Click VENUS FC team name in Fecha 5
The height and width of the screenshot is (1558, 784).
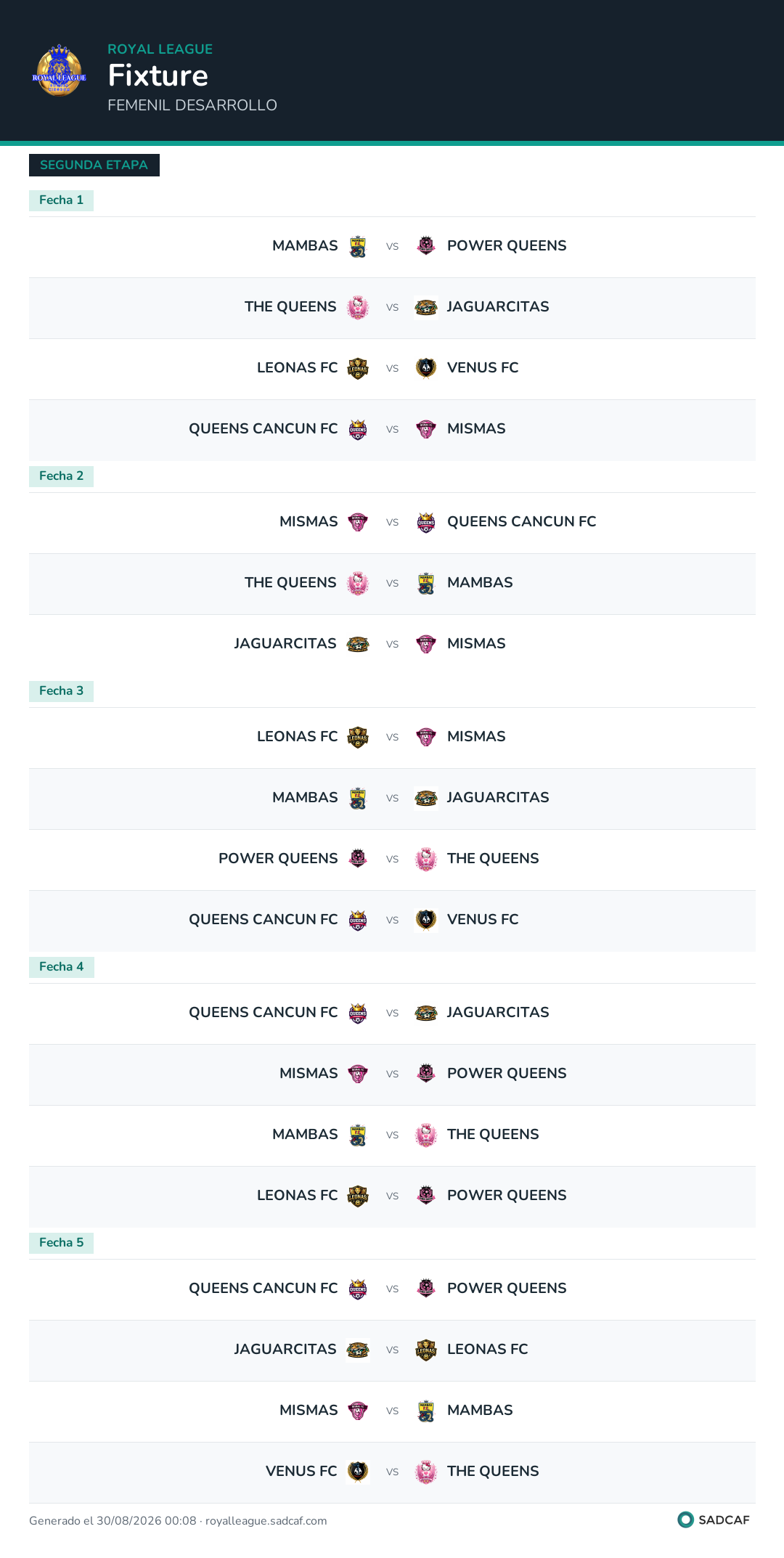(x=301, y=1471)
